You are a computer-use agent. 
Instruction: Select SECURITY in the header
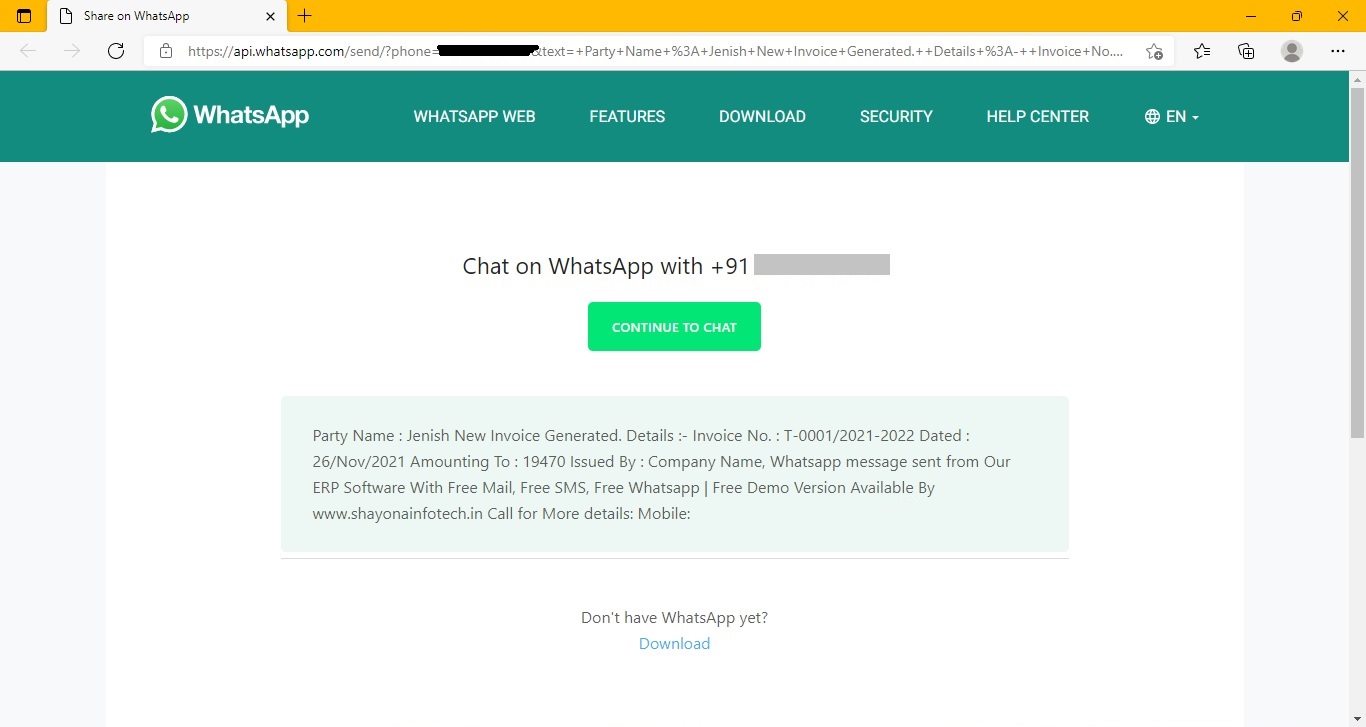point(896,116)
